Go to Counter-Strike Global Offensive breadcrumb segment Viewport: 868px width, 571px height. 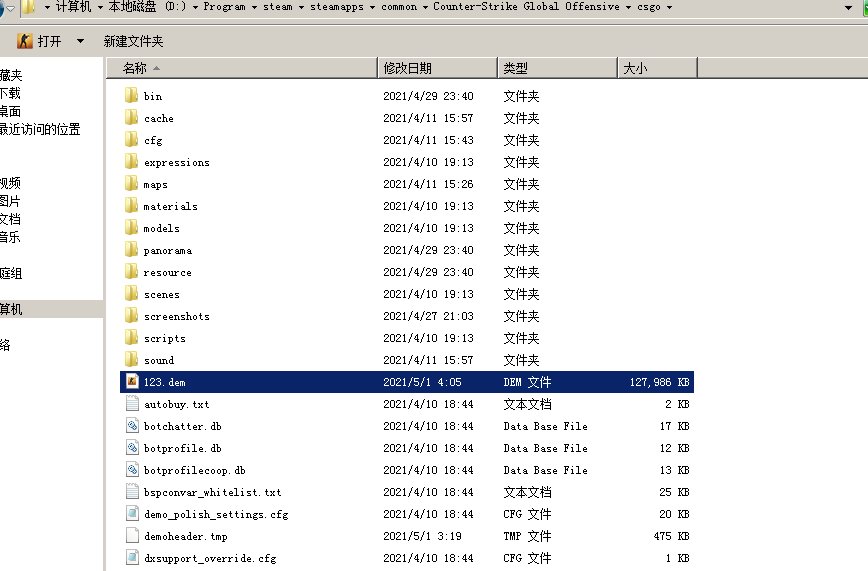tap(526, 7)
